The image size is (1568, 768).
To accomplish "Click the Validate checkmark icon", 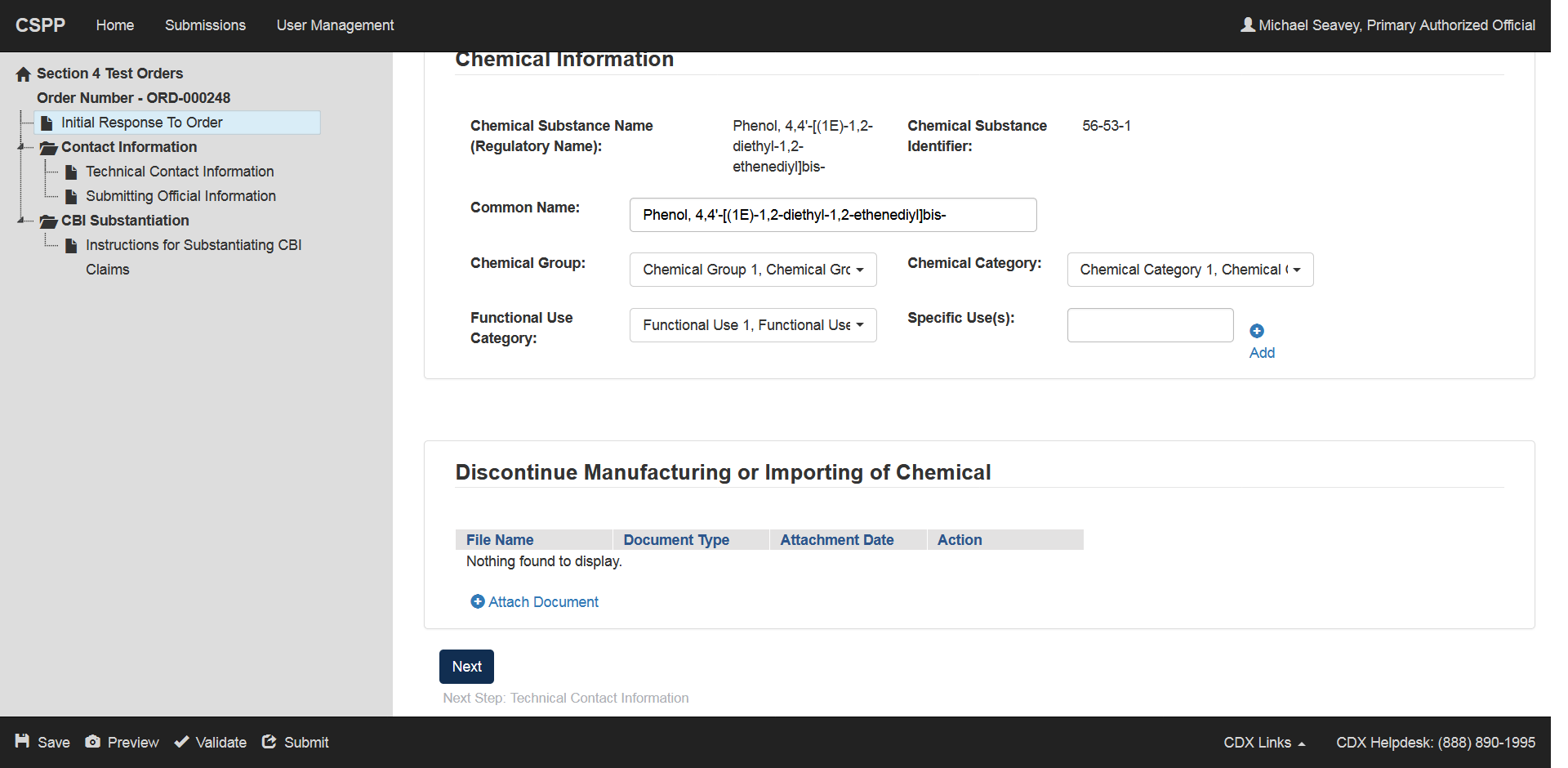I will pyautogui.click(x=181, y=742).
